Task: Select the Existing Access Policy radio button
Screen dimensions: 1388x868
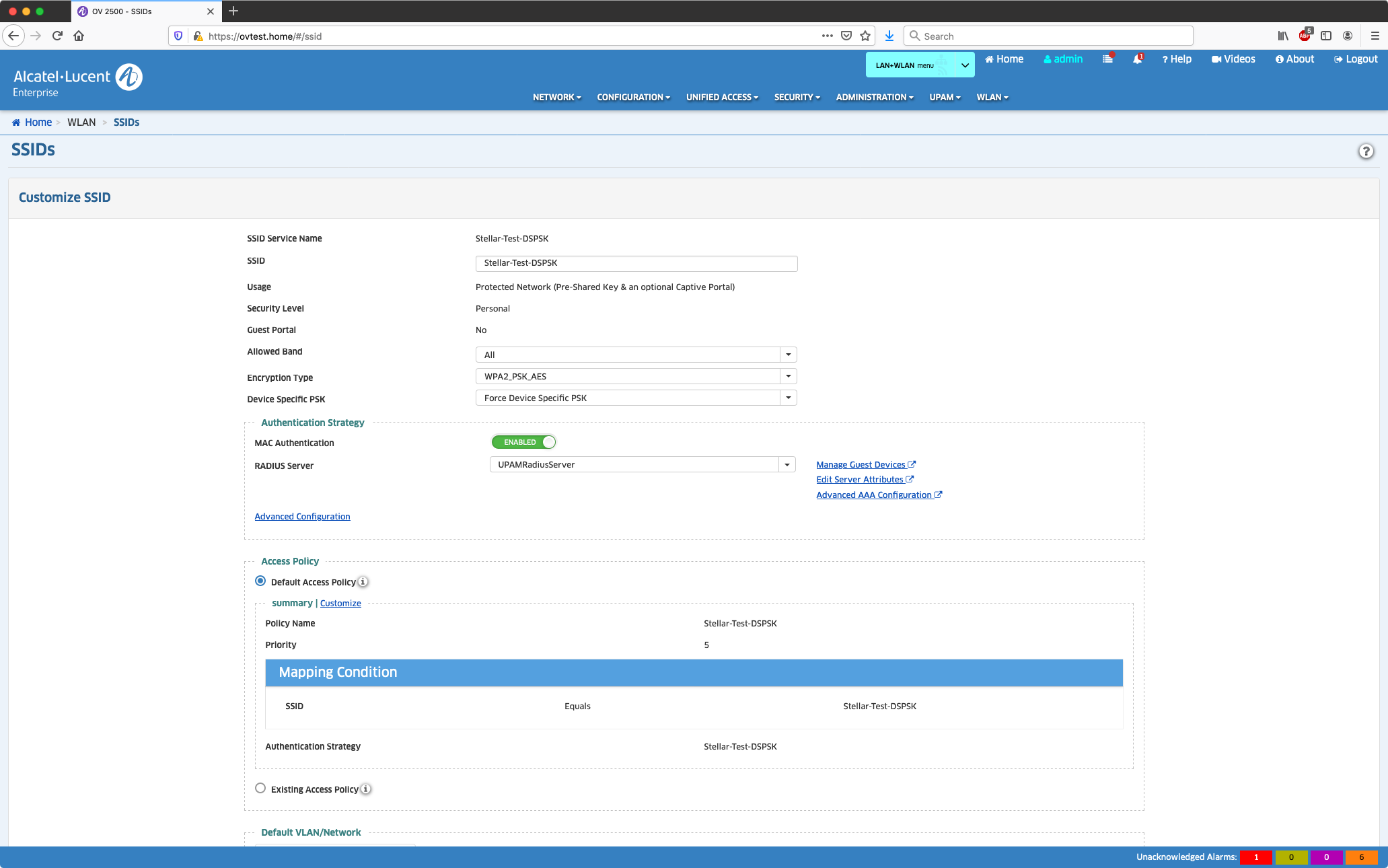Action: click(260, 789)
